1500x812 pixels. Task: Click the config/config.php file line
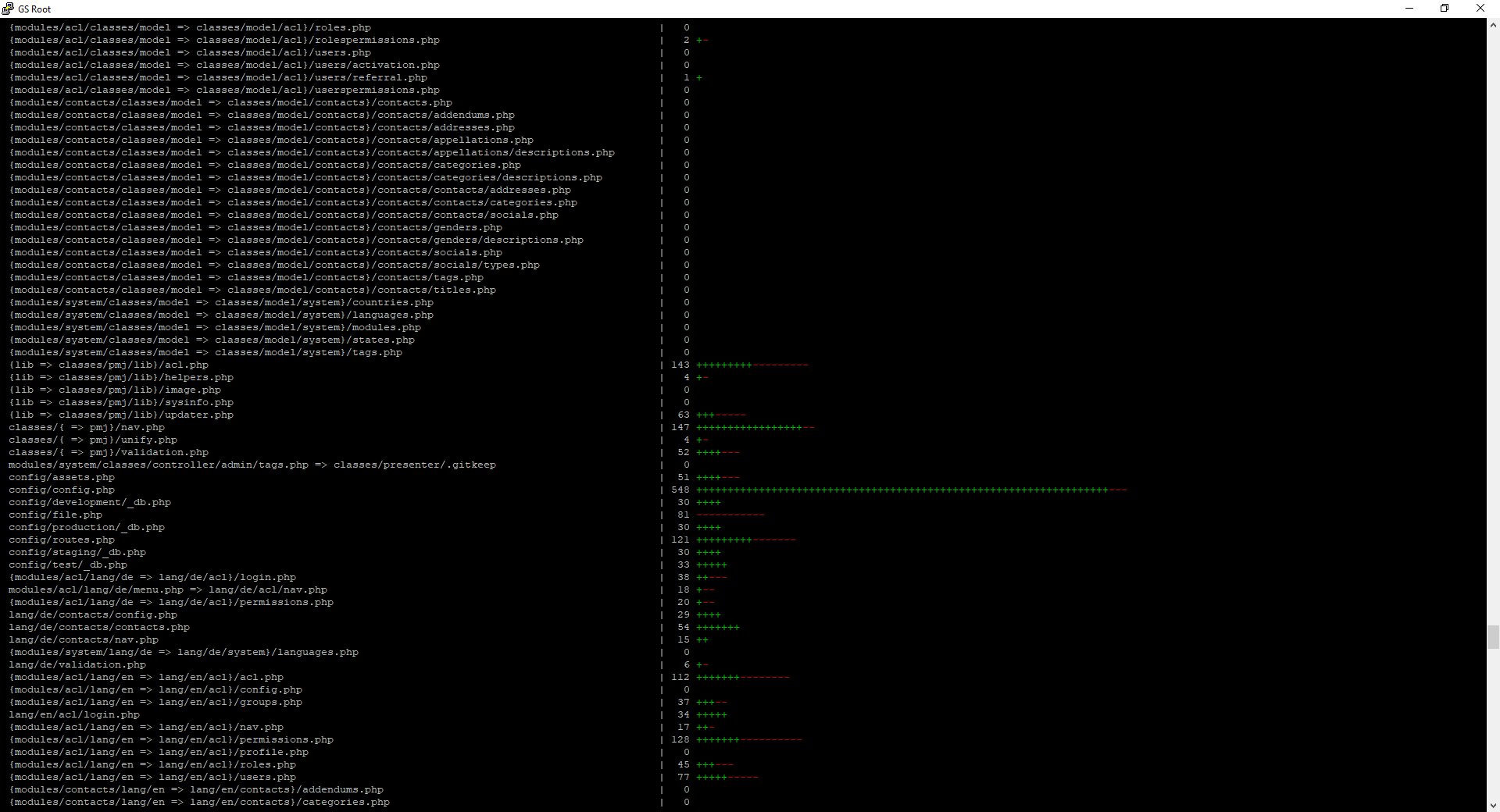[62, 490]
